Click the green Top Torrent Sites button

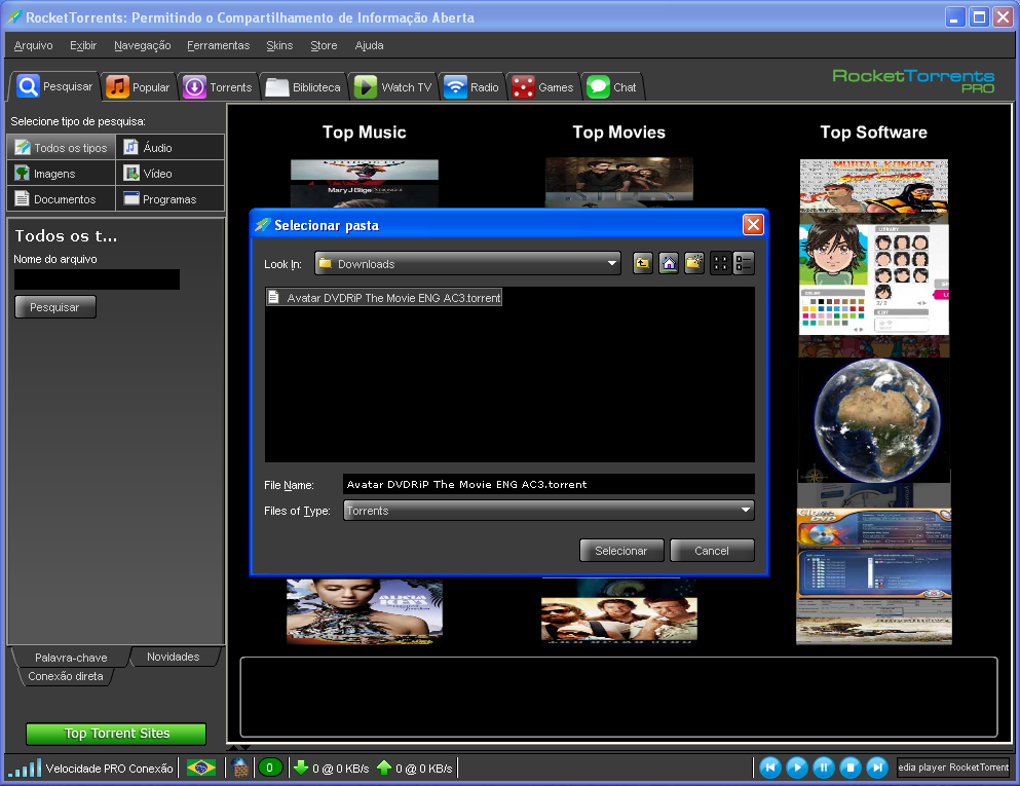tap(116, 734)
